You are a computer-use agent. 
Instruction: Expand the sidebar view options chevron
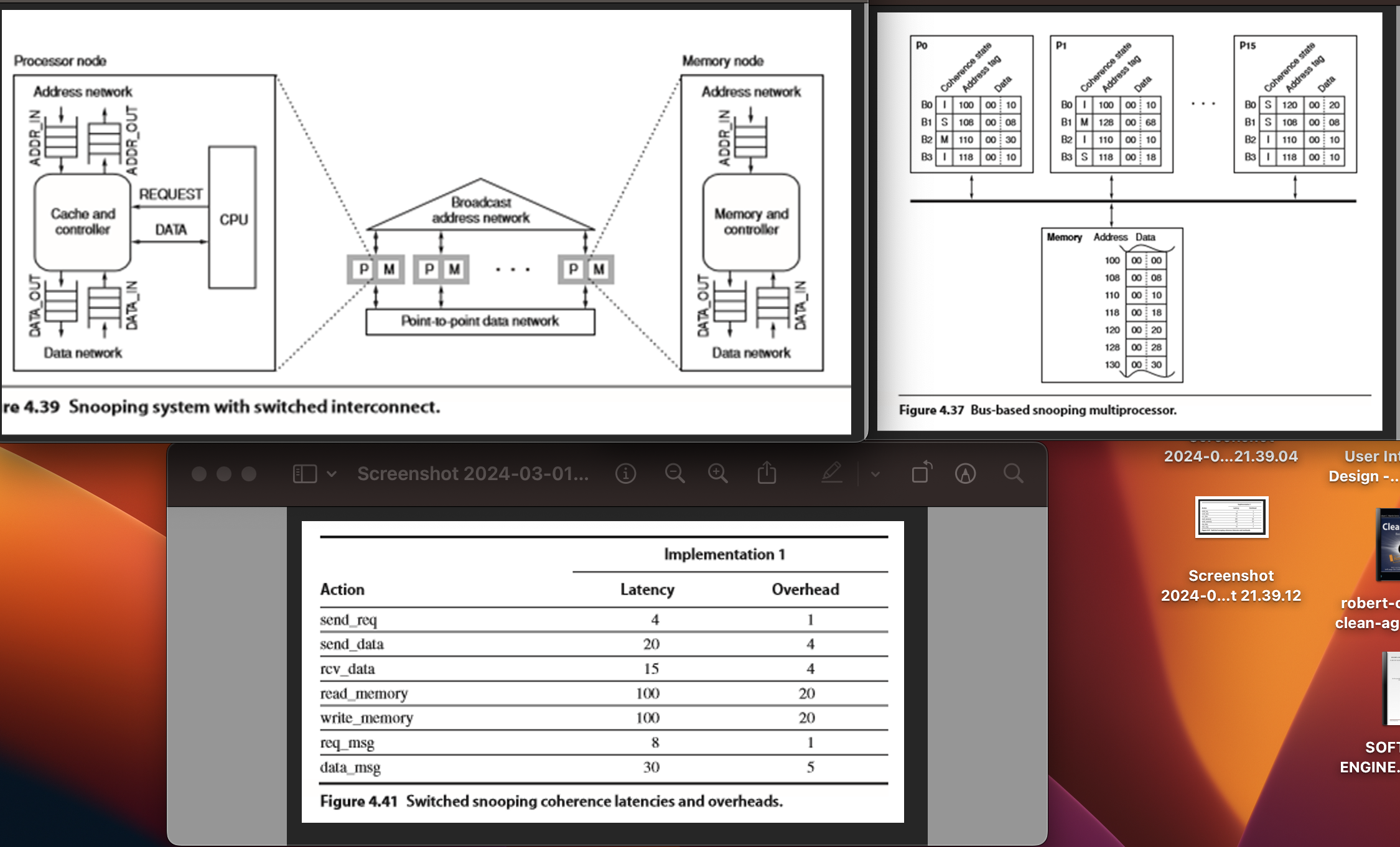[x=332, y=474]
